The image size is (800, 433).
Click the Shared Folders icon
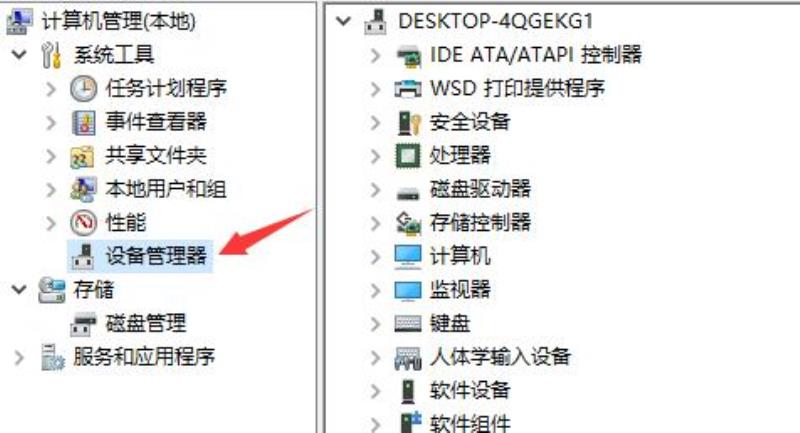click(x=82, y=156)
